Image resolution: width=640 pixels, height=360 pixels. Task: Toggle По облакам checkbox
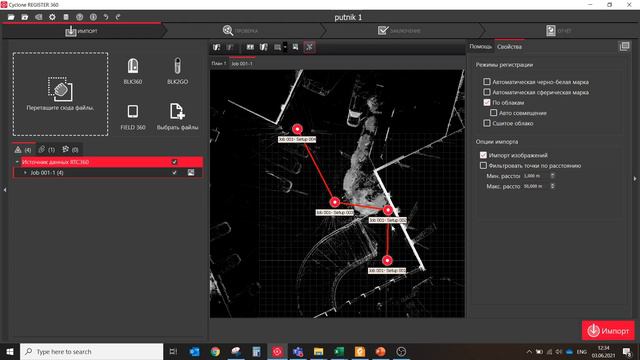tap(487, 102)
